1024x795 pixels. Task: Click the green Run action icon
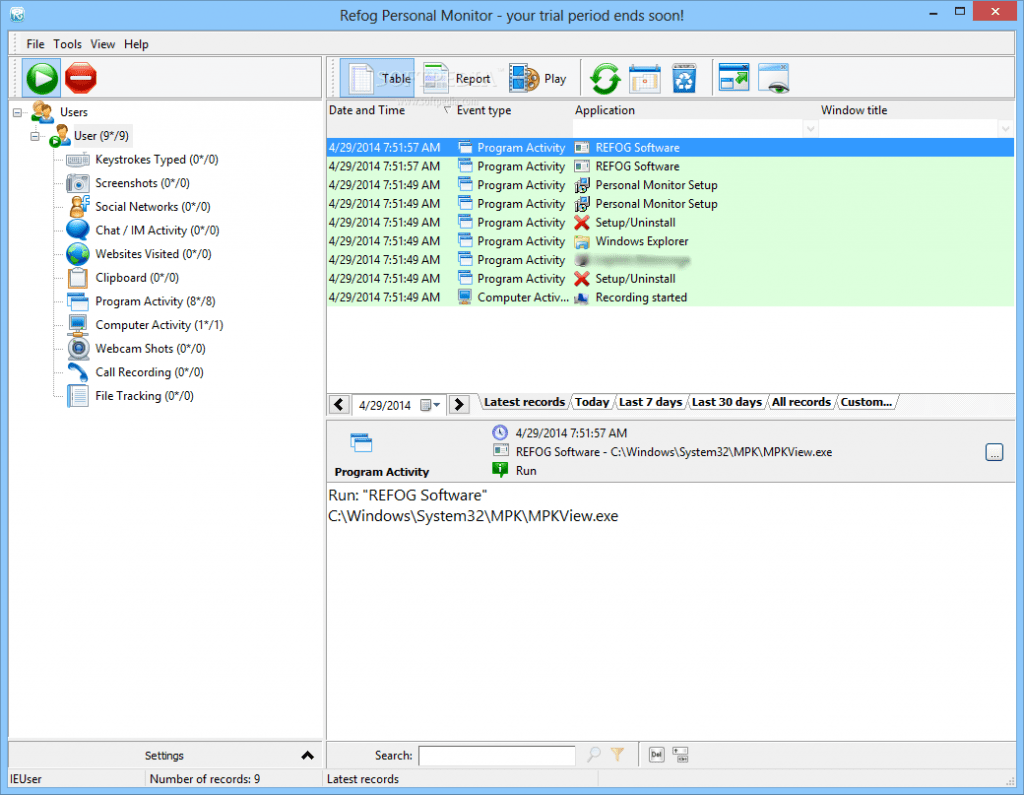tap(500, 470)
